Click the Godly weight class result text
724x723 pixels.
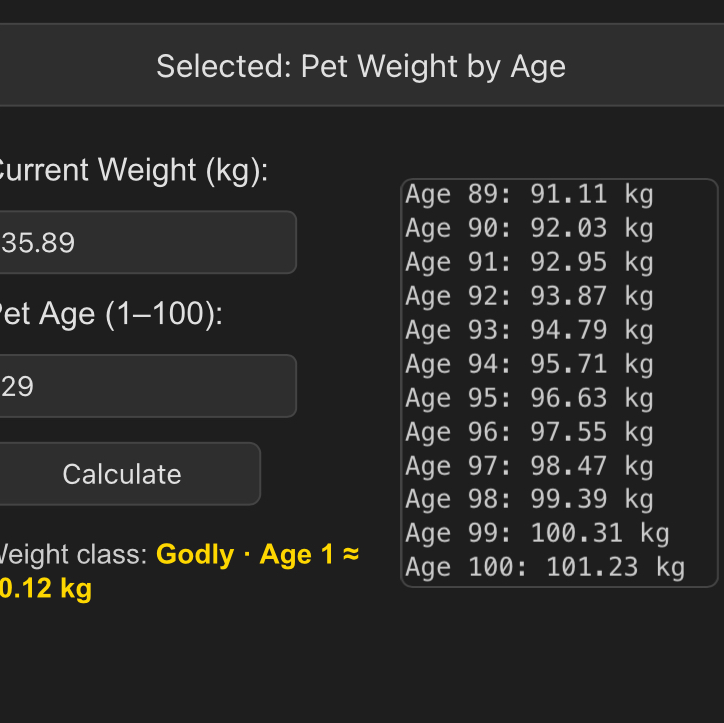[195, 554]
